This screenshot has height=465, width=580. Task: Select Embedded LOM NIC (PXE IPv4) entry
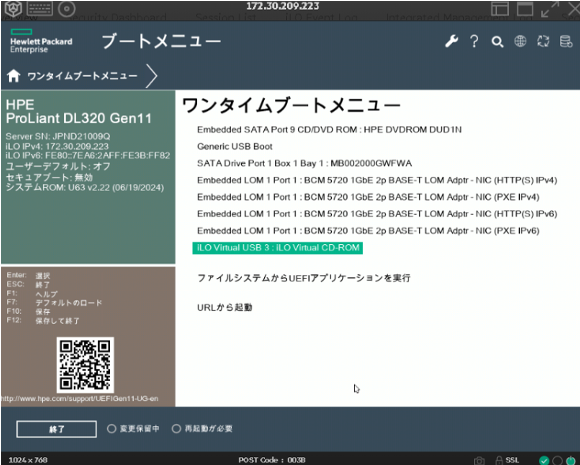tap(368, 197)
